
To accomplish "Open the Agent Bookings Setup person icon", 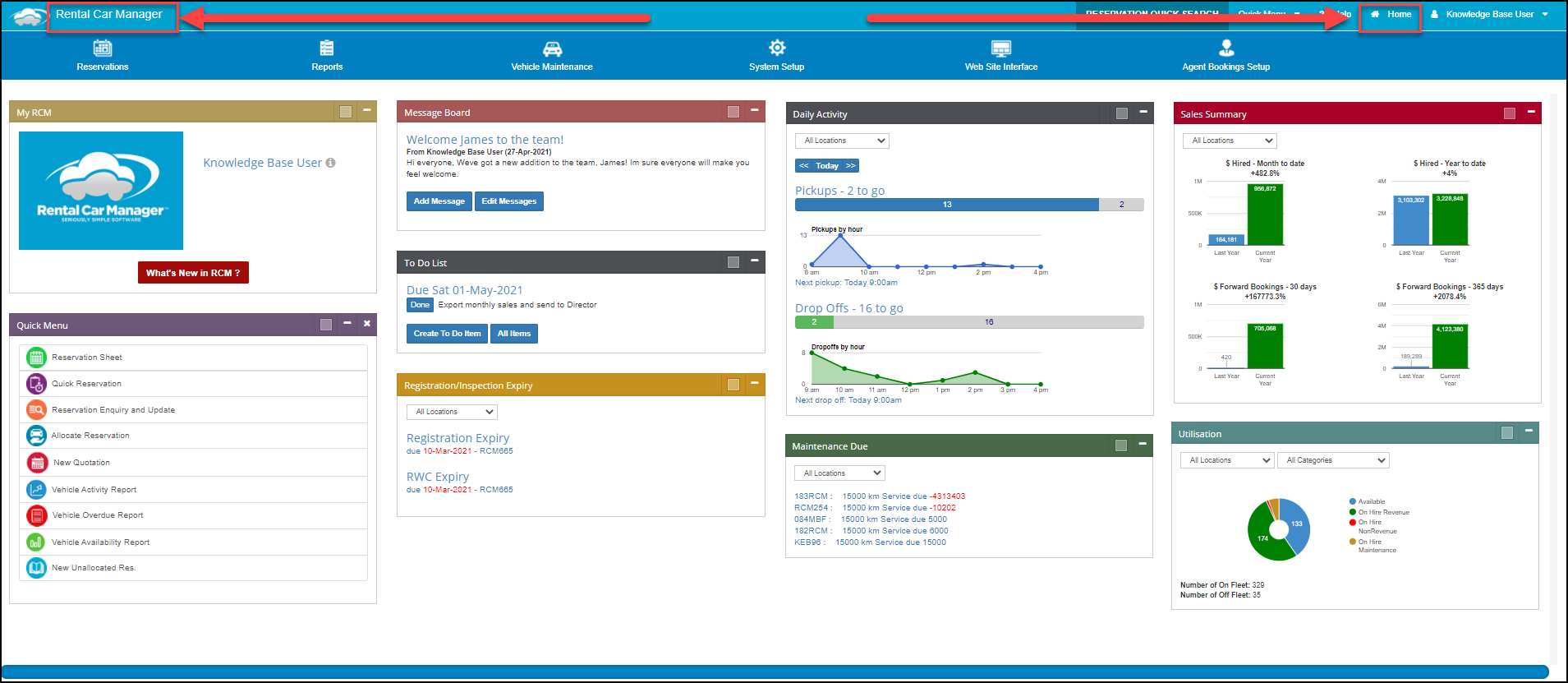I will tap(1226, 48).
